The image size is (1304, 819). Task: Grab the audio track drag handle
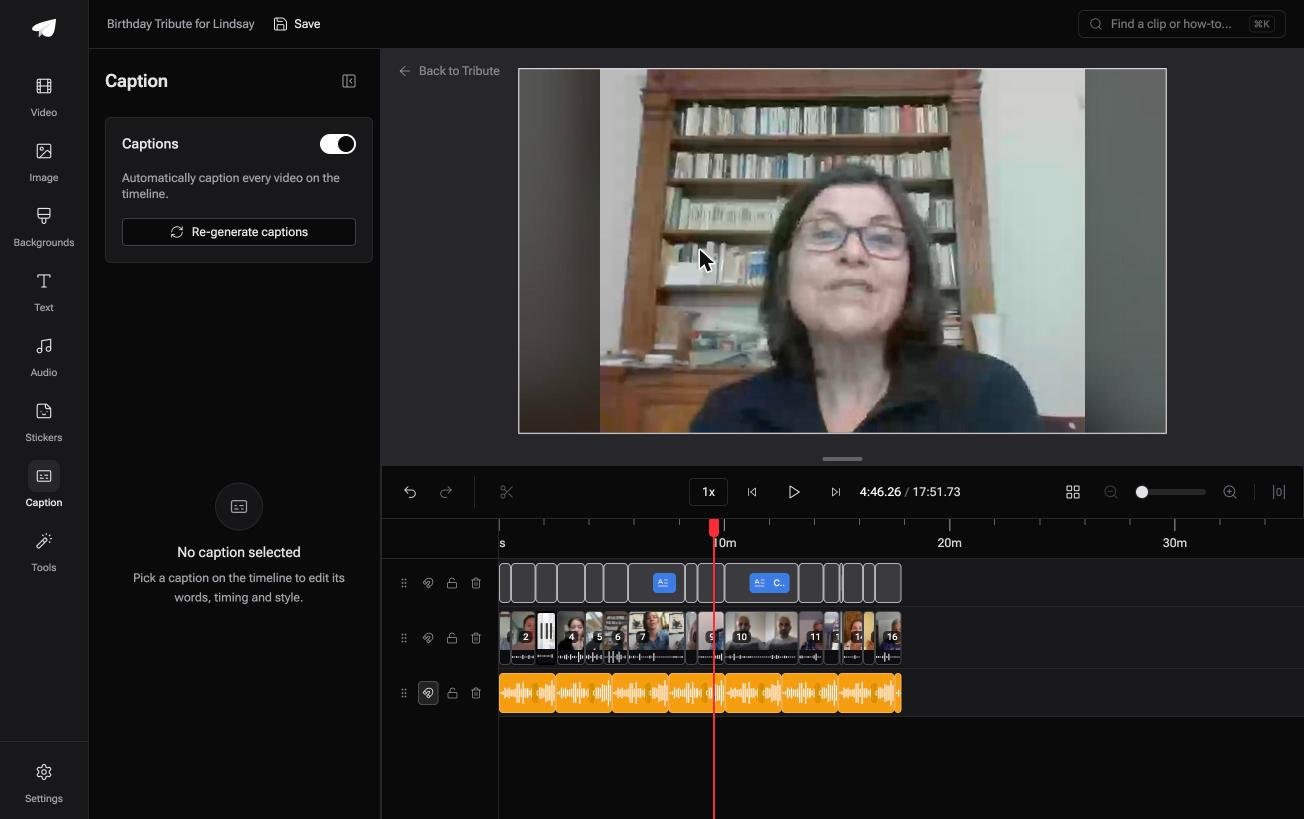point(404,693)
